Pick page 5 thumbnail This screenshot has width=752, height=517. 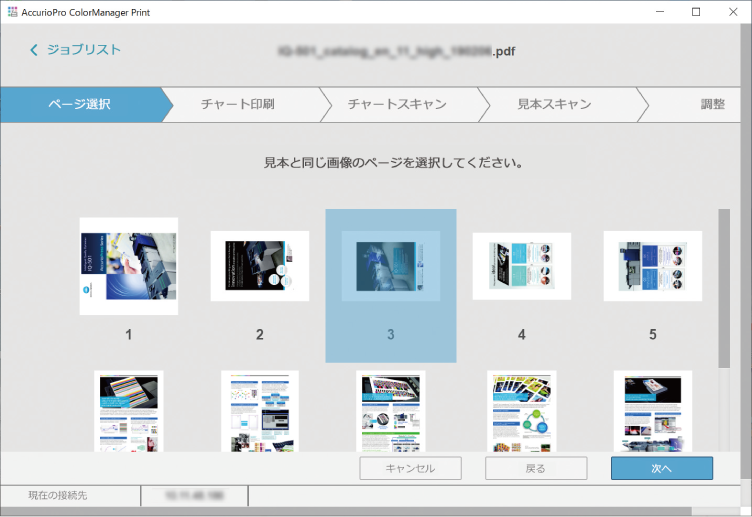point(653,266)
